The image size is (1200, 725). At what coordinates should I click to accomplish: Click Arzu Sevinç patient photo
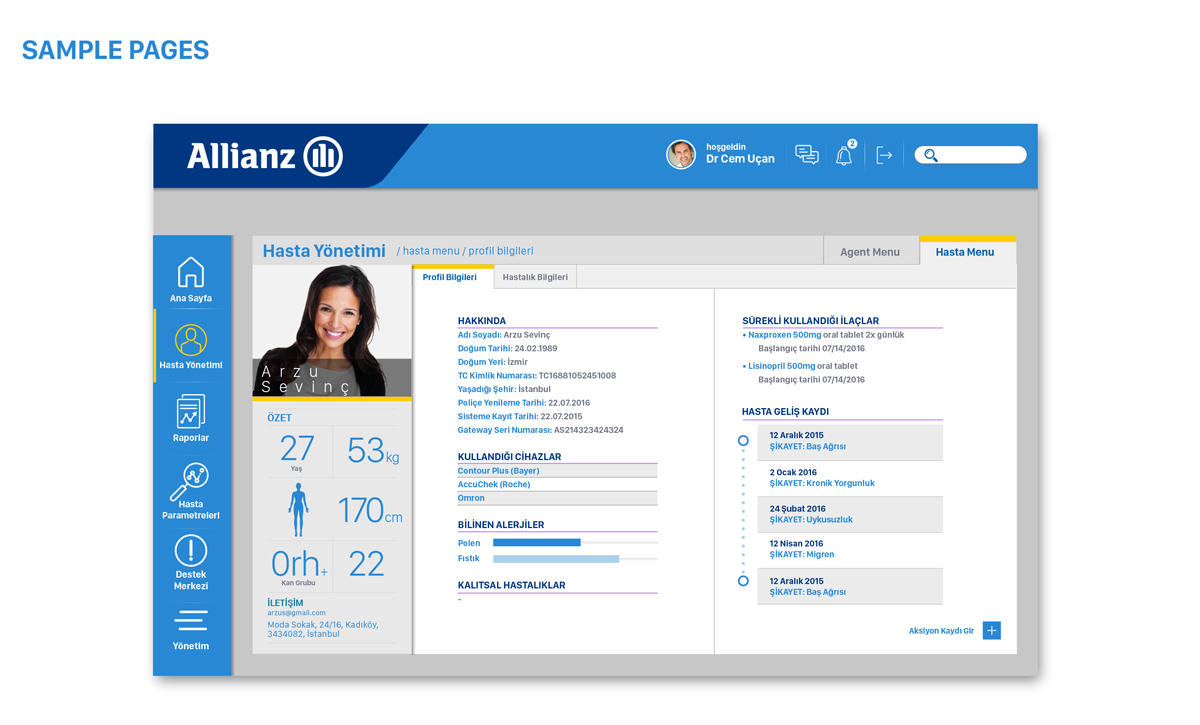[x=332, y=330]
